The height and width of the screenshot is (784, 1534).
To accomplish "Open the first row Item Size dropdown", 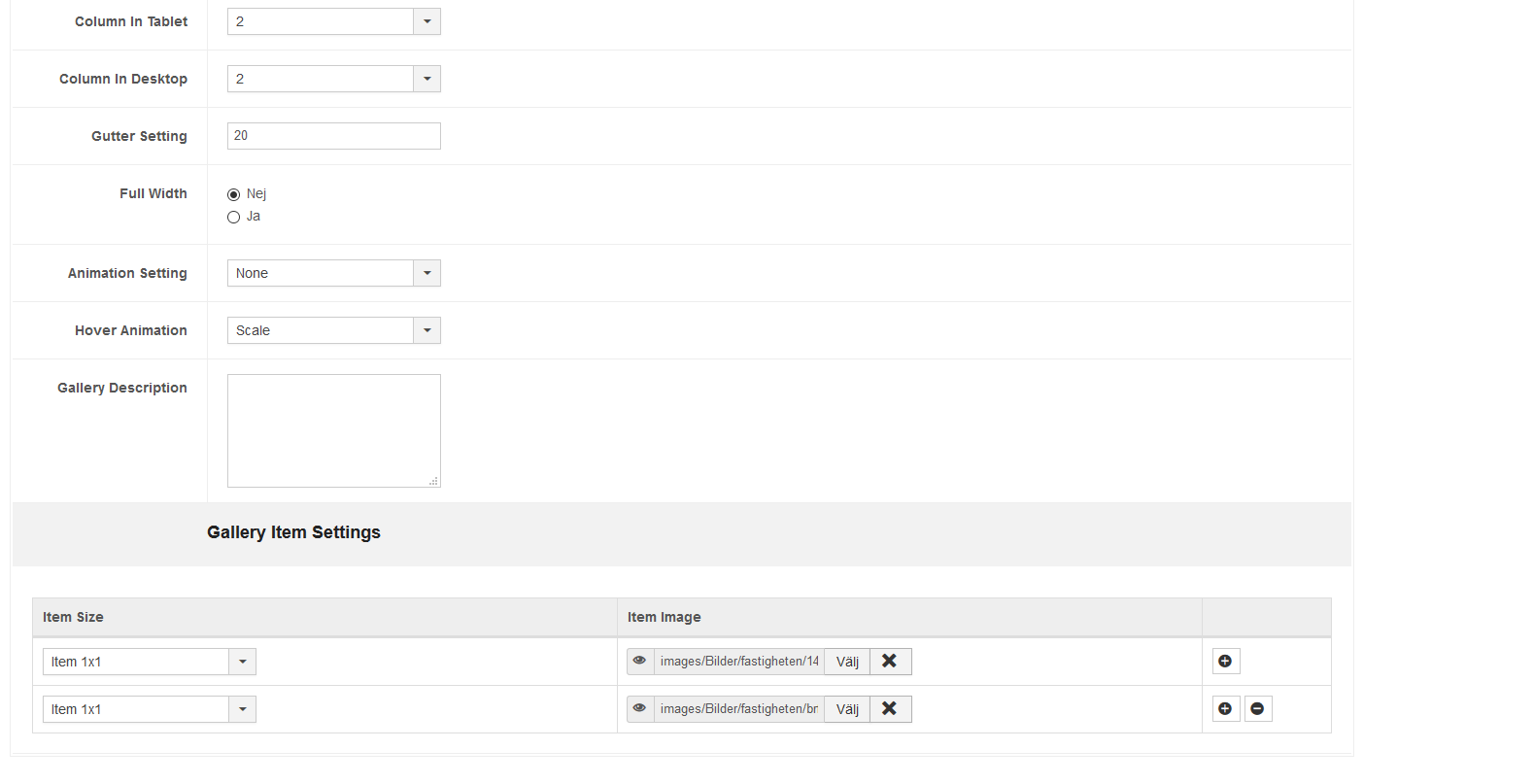I will [x=149, y=662].
